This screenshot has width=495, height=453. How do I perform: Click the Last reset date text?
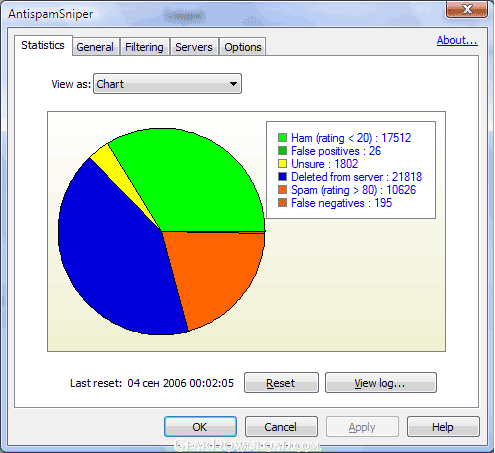click(180, 383)
